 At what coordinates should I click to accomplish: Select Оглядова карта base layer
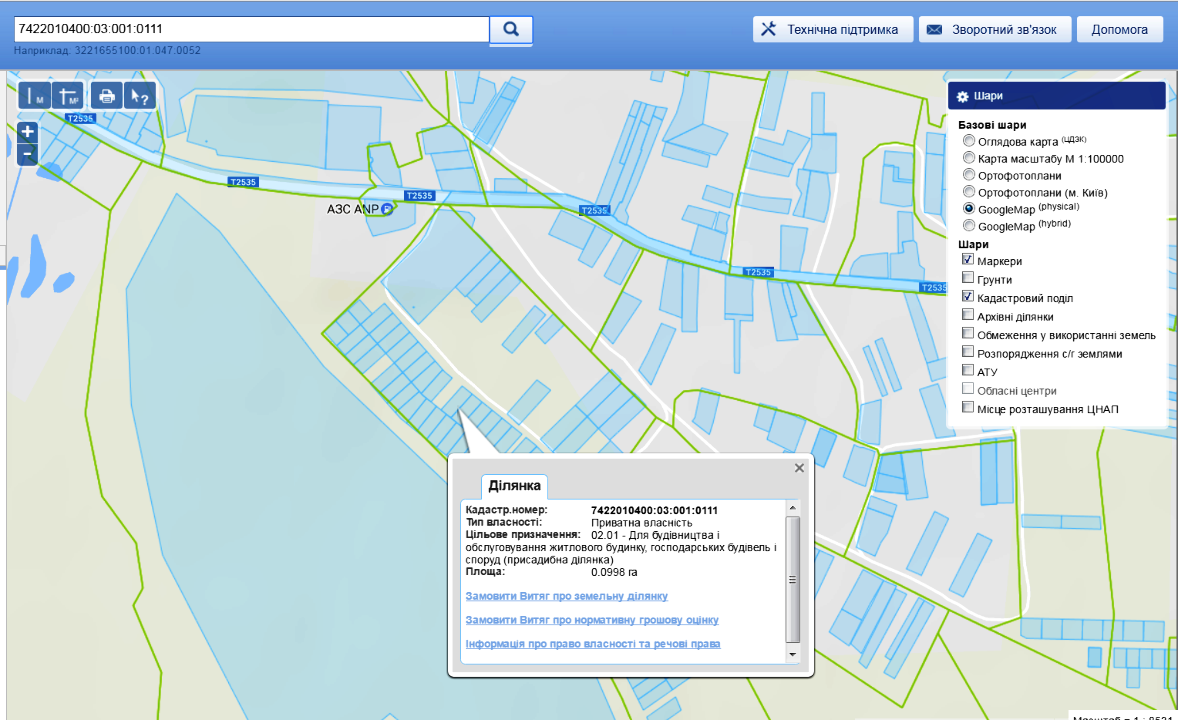(969, 141)
